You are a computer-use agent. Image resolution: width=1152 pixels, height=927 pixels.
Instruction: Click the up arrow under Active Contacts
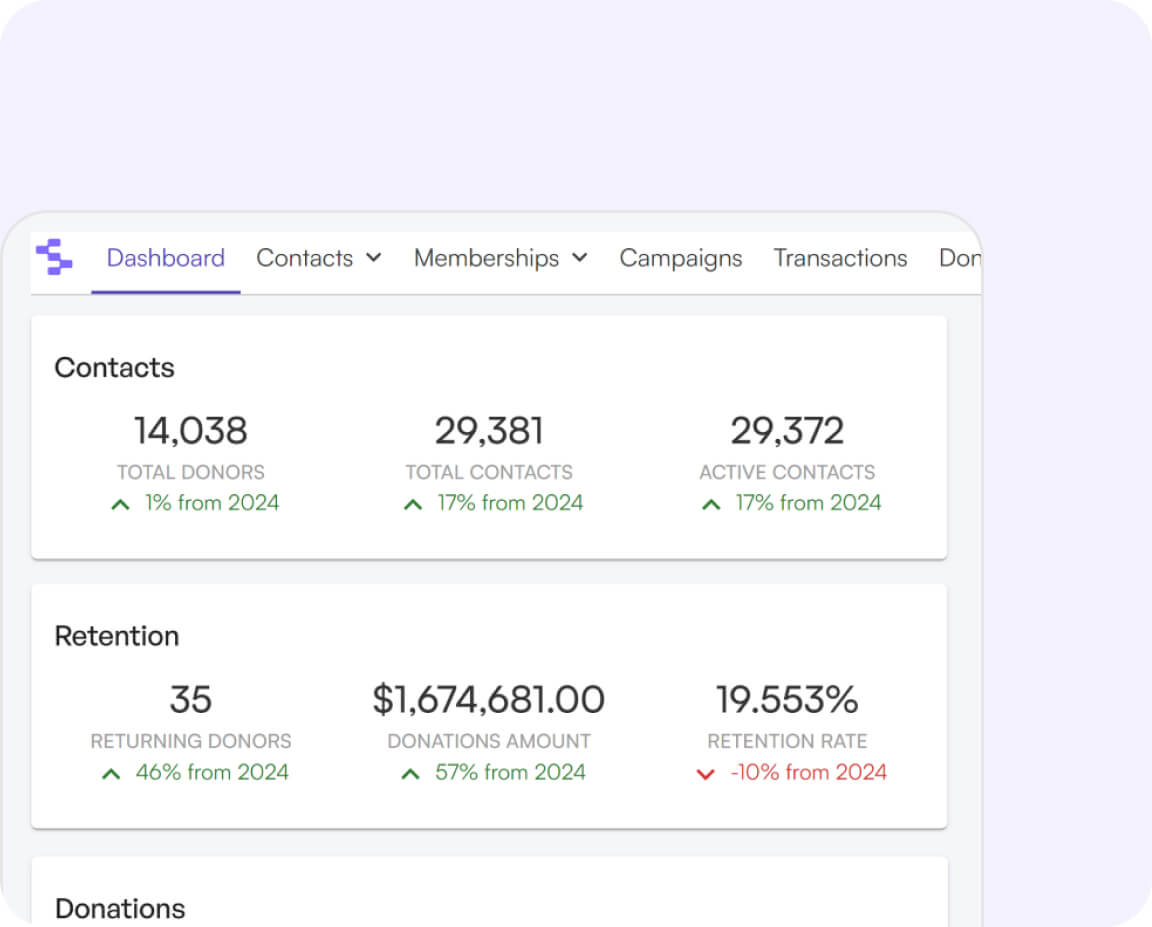click(x=711, y=505)
